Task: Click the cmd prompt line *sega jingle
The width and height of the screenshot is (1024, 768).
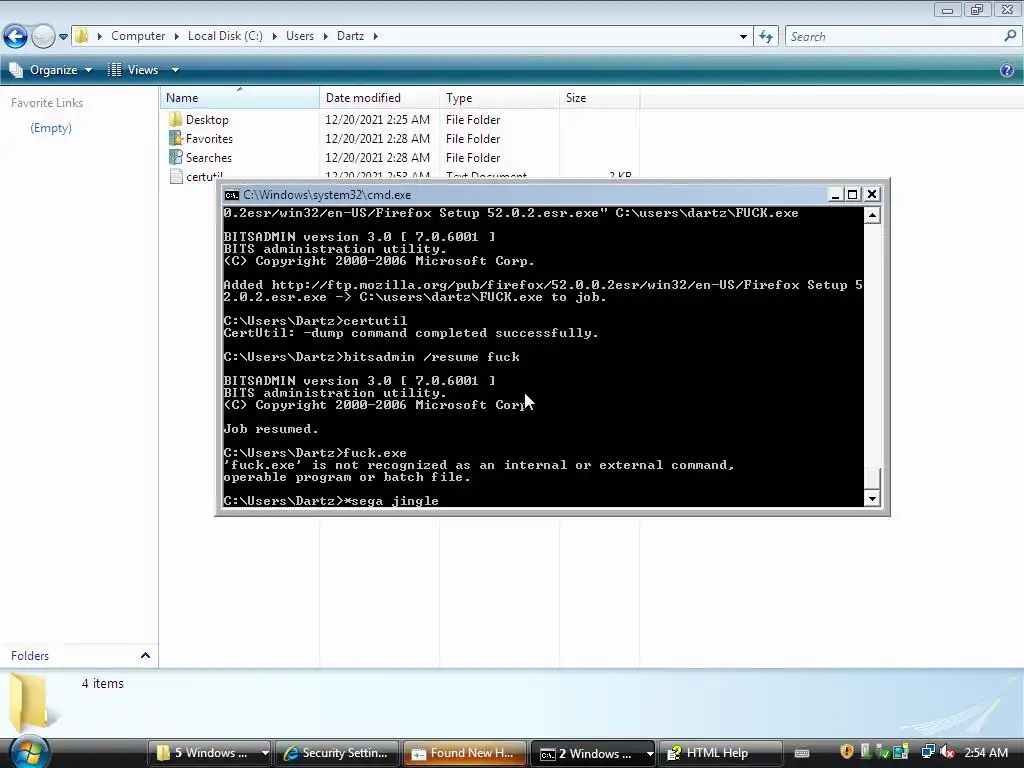Action: (330, 501)
